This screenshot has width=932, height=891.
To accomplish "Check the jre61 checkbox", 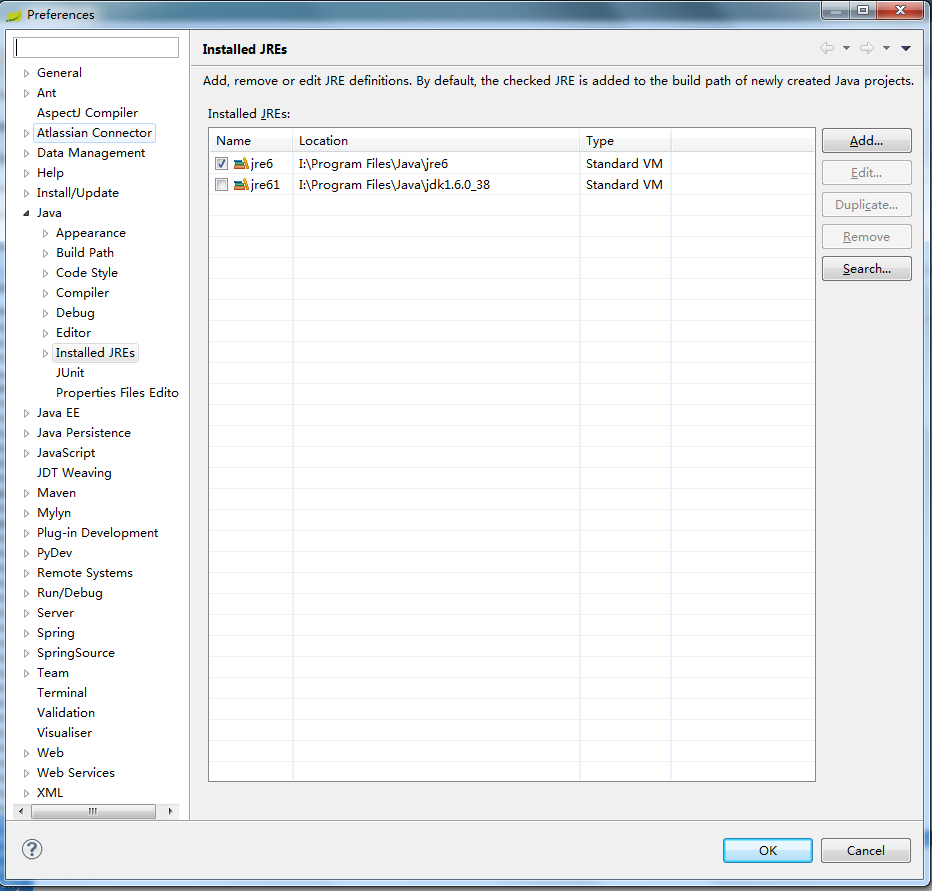I will [222, 185].
